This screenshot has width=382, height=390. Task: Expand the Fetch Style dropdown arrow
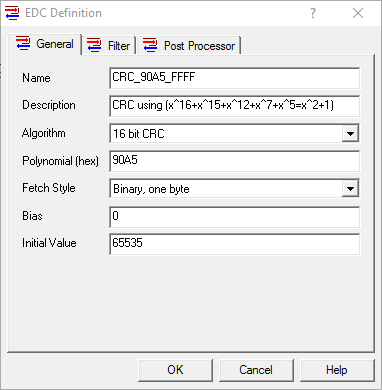point(350,189)
